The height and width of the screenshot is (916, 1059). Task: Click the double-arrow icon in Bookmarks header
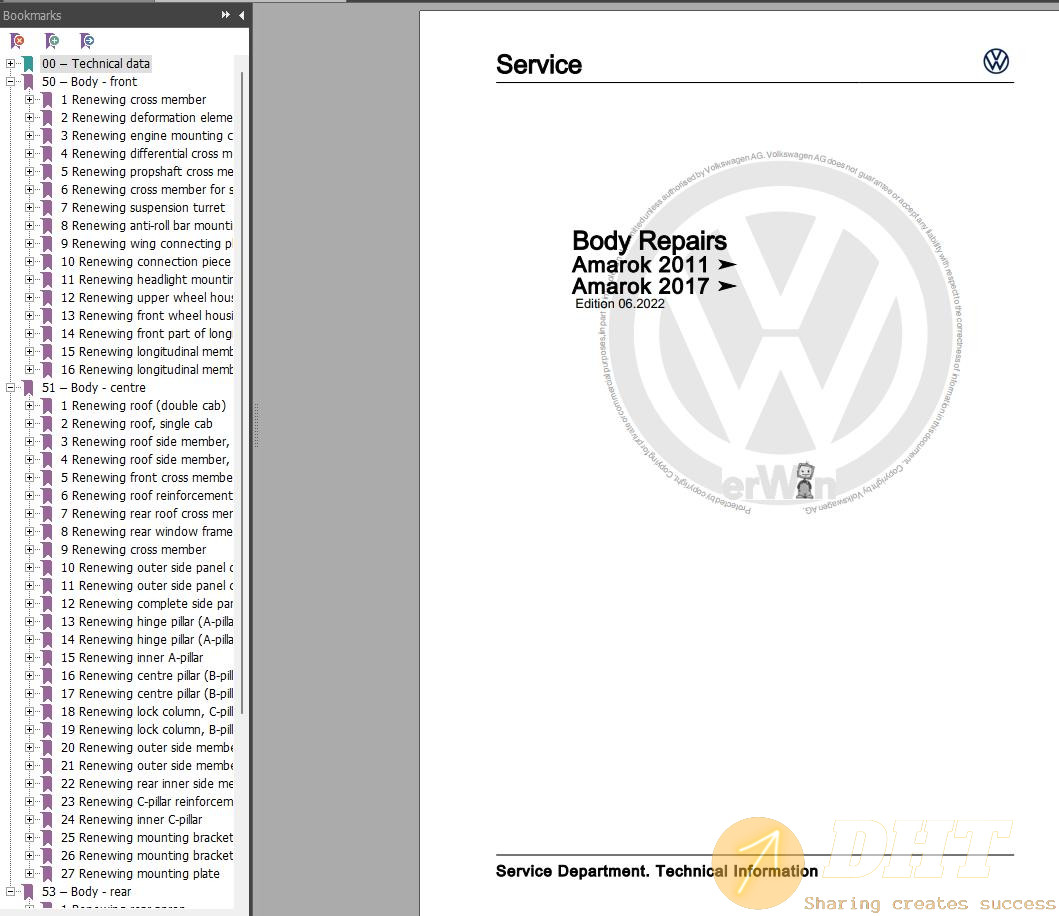226,15
